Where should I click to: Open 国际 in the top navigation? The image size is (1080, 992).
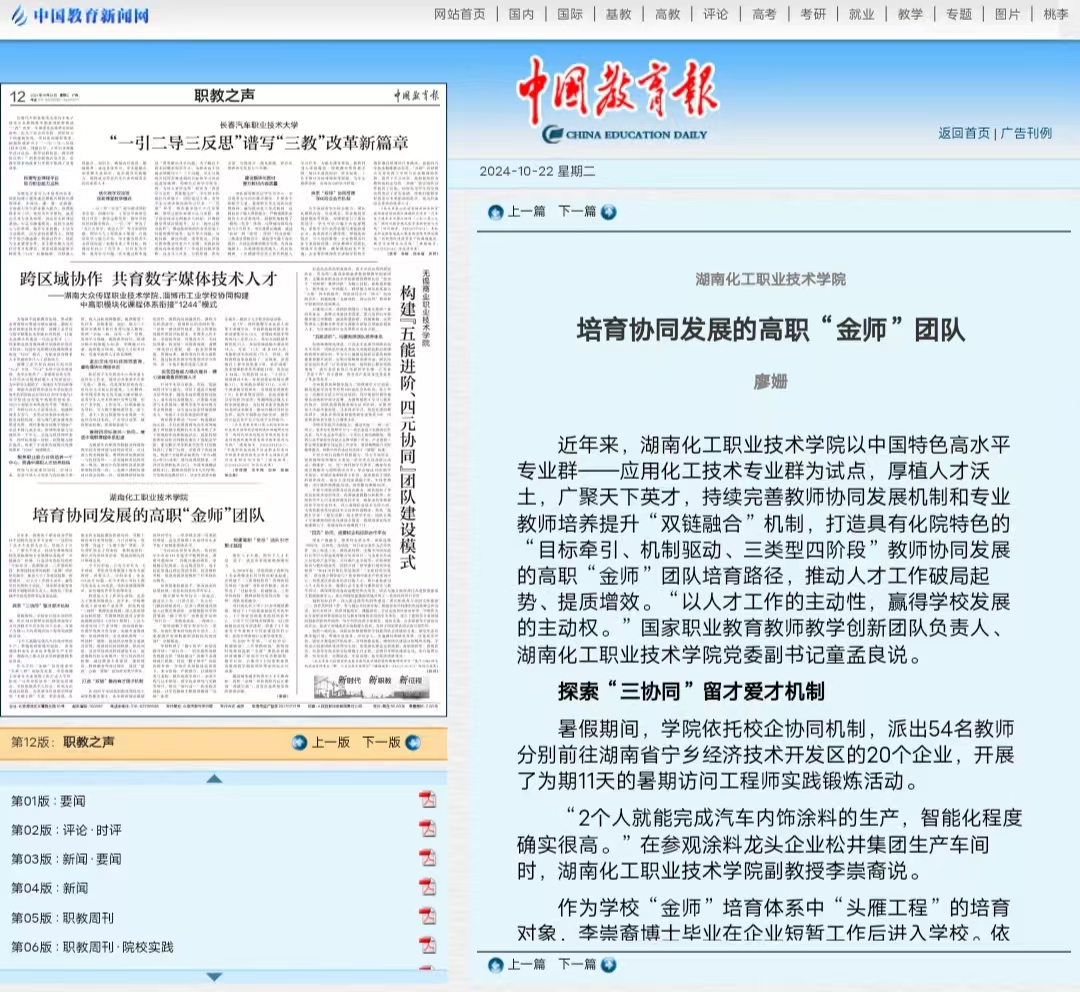tap(570, 14)
